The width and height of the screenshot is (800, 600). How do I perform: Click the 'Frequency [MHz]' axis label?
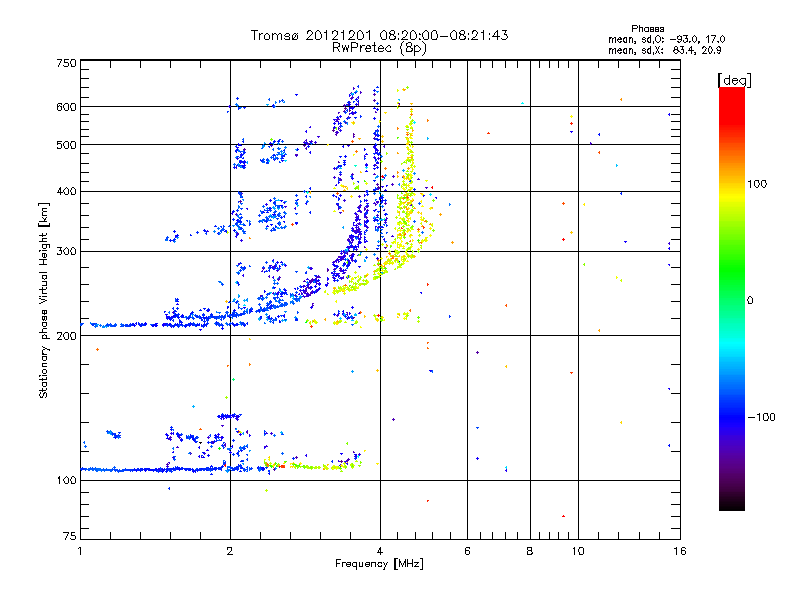(379, 564)
